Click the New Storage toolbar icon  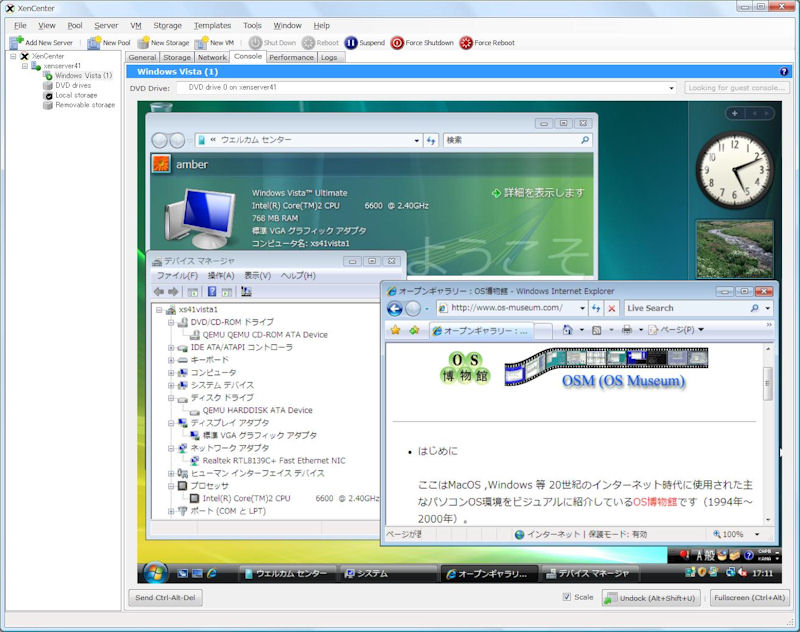[143, 43]
